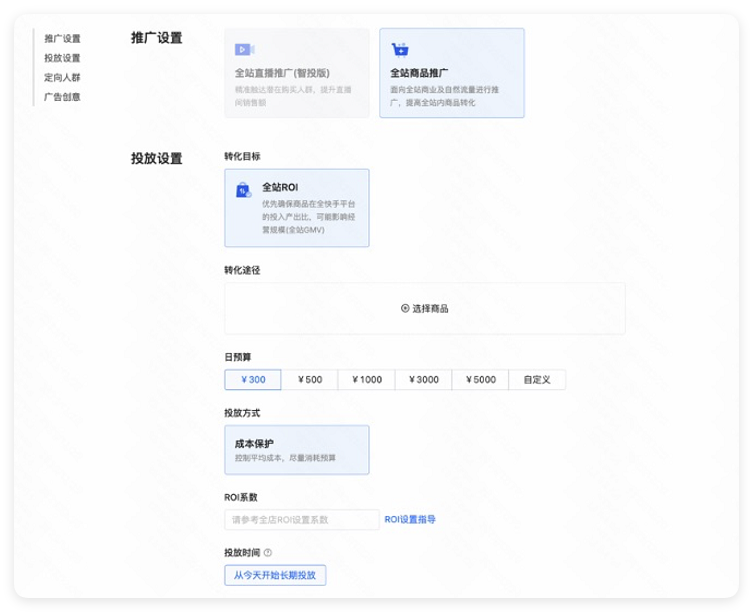This screenshot has height=612, width=753.
Task: Click the shopping cart icon in 全站商品推广 card
Action: pyautogui.click(x=400, y=49)
